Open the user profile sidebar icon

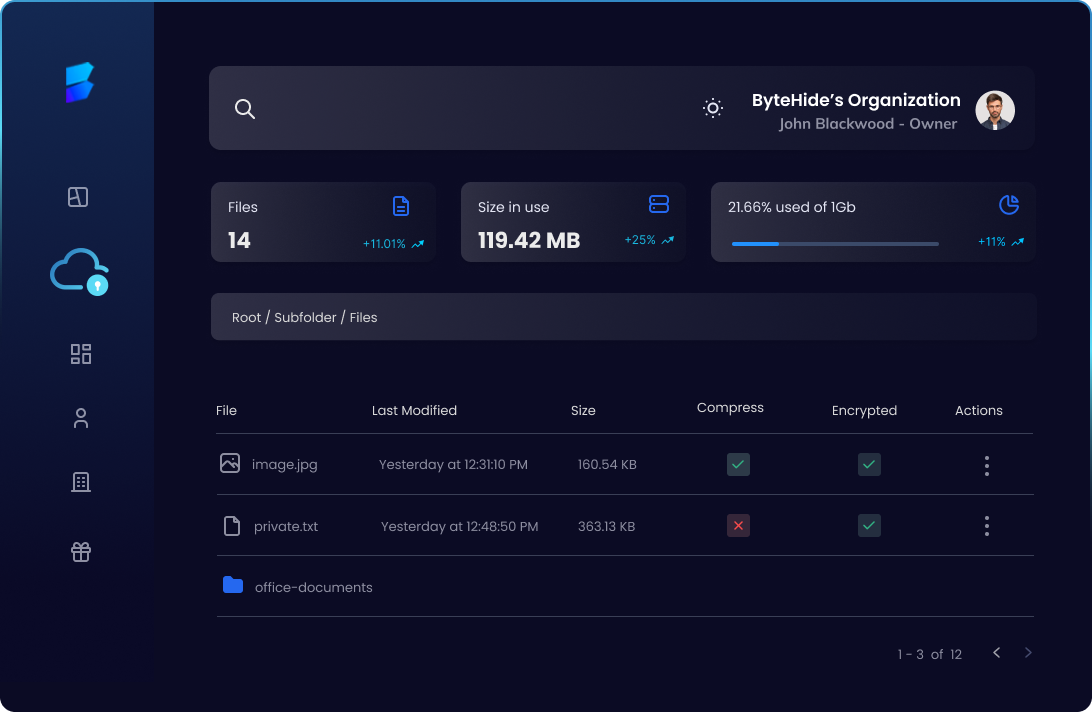(x=81, y=418)
